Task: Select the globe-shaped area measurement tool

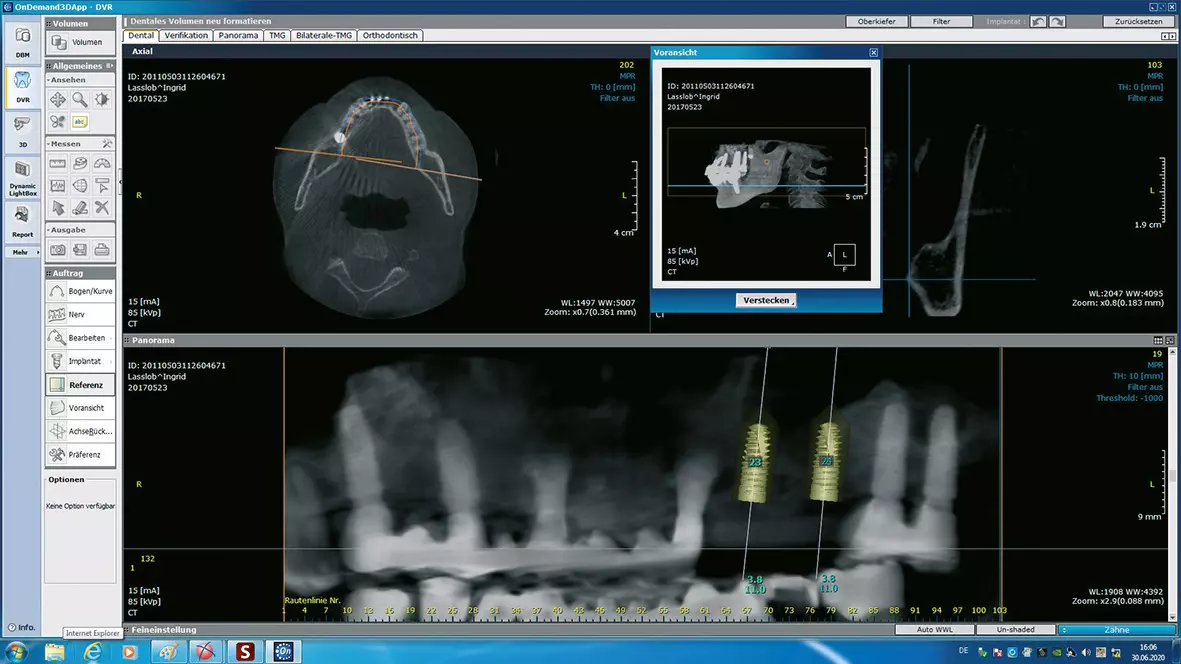Action: tap(80, 185)
